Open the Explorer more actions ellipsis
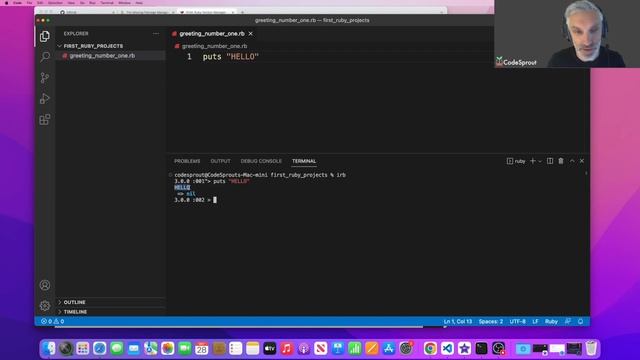 click(x=156, y=33)
